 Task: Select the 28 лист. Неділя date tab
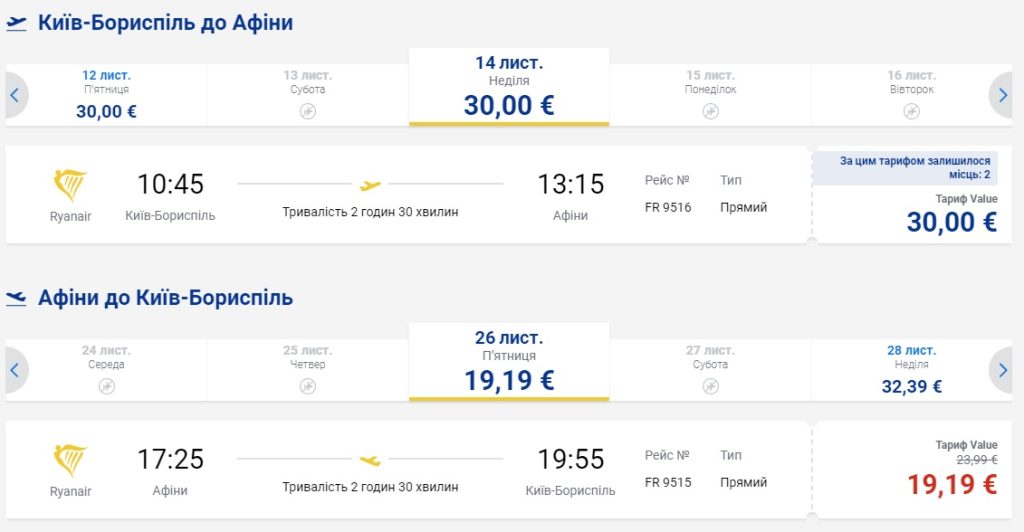[x=911, y=370]
